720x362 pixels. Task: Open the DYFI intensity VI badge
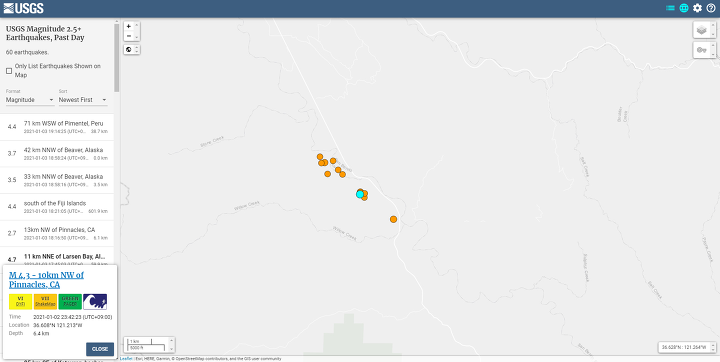point(21,301)
